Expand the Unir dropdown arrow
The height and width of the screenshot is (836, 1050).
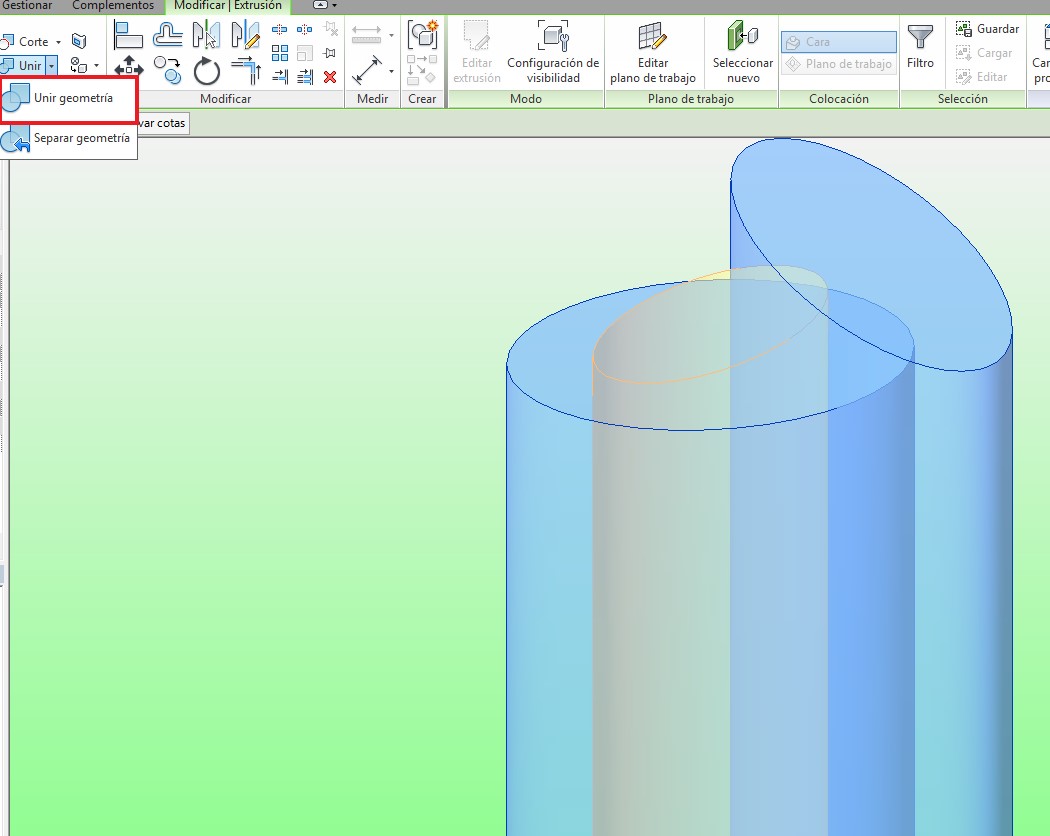51,65
